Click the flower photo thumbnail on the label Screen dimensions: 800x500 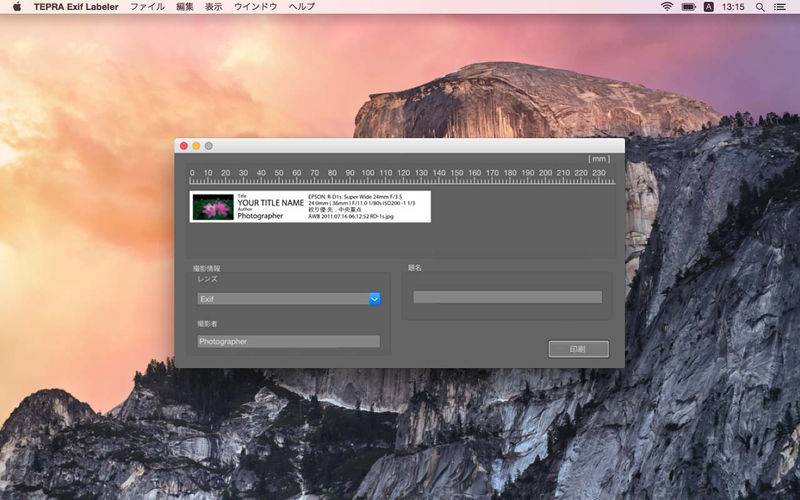[213, 207]
